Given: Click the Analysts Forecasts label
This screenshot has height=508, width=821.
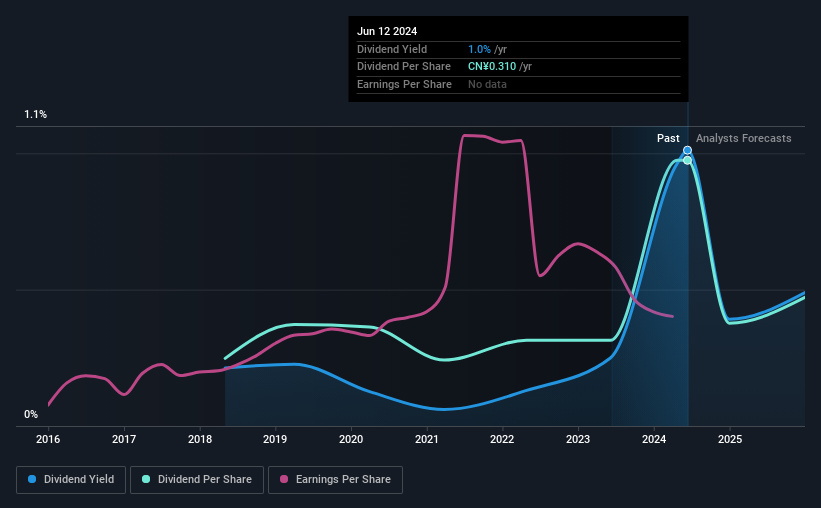Looking at the screenshot, I should [x=744, y=138].
